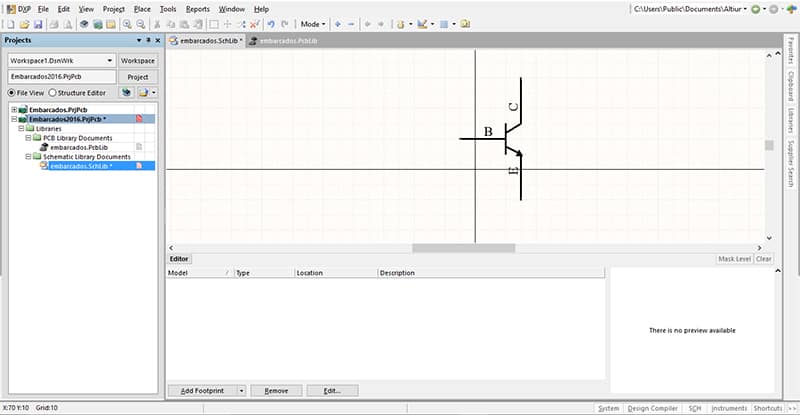Click the Remove part minus icon
The height and width of the screenshot is (415, 800).
[350, 23]
